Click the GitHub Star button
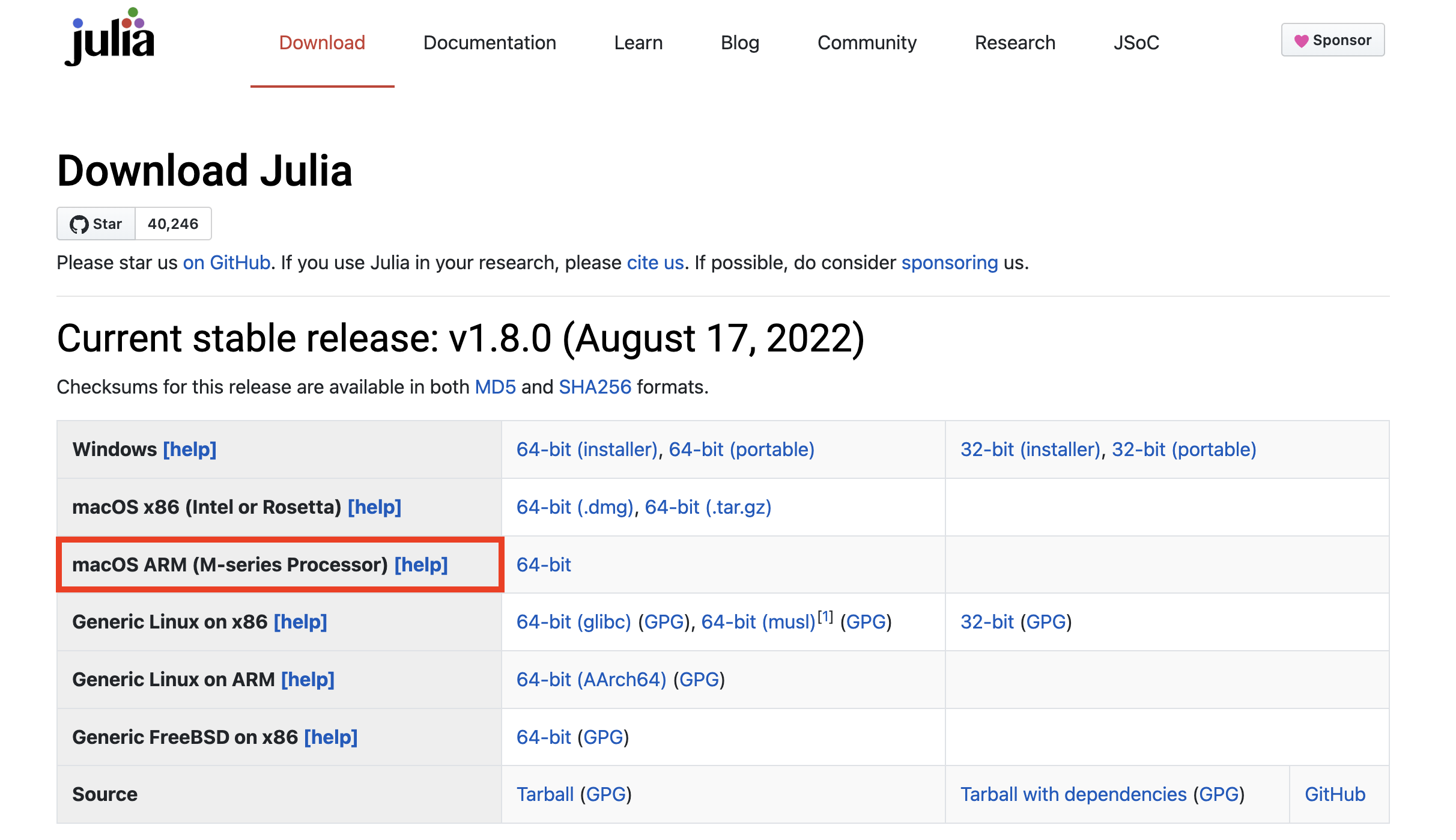Screen dimensions: 1456x840 (x=96, y=224)
